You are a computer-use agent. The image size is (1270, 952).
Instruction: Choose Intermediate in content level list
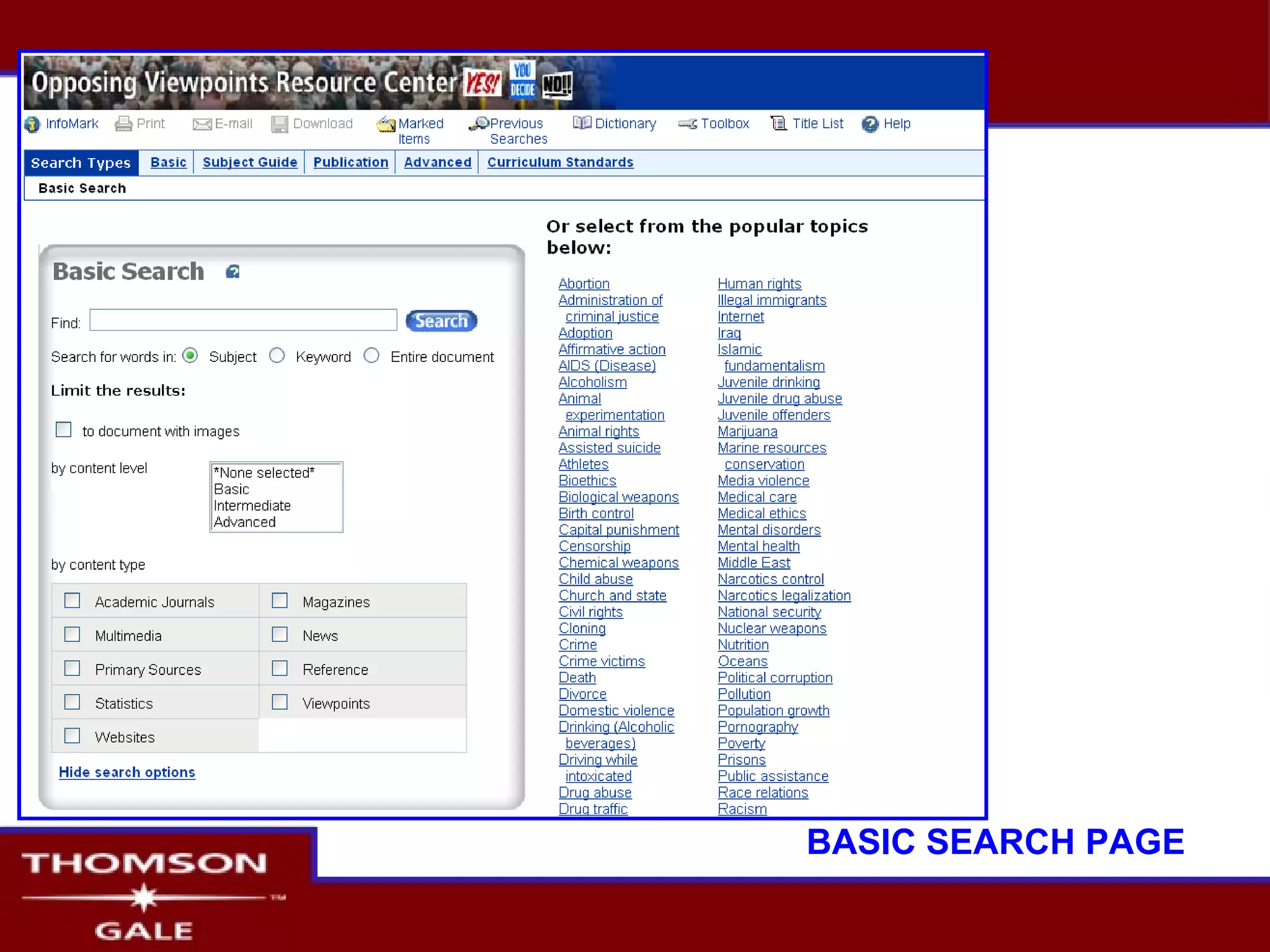click(x=252, y=506)
